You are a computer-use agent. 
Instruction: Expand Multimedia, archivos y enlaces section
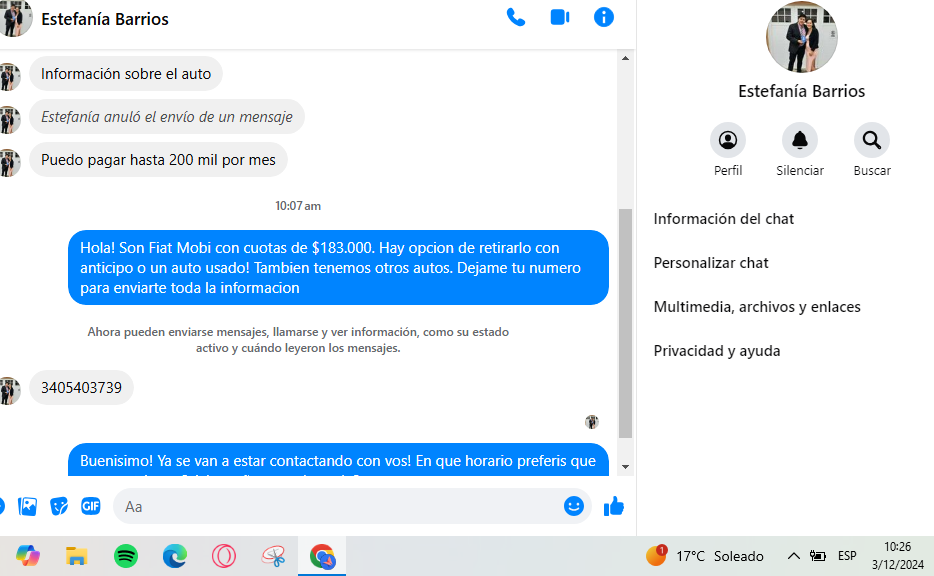point(757,307)
